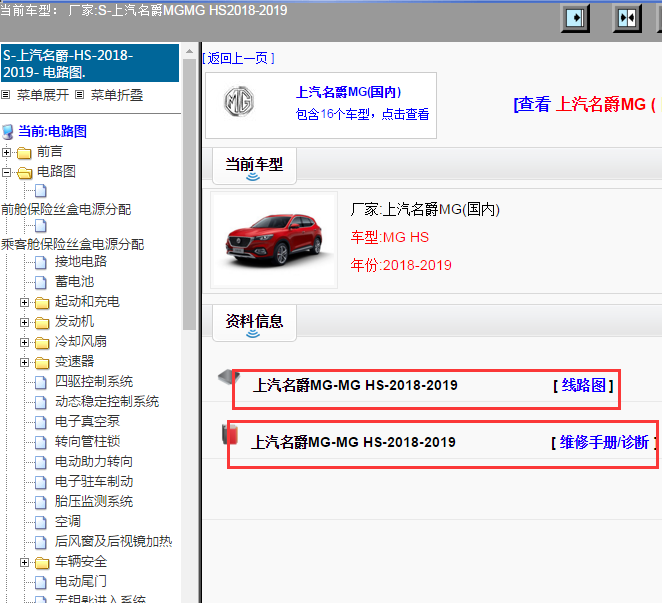Click 上汽名爵MG-MG HS-2018-2019 text in 线路图 row
The height and width of the screenshot is (603, 662).
[355, 385]
